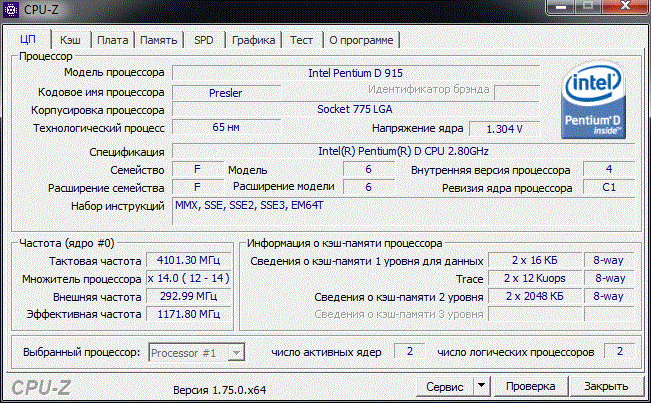
Task: Switch to the ЦП tab
Action: click(x=28, y=39)
